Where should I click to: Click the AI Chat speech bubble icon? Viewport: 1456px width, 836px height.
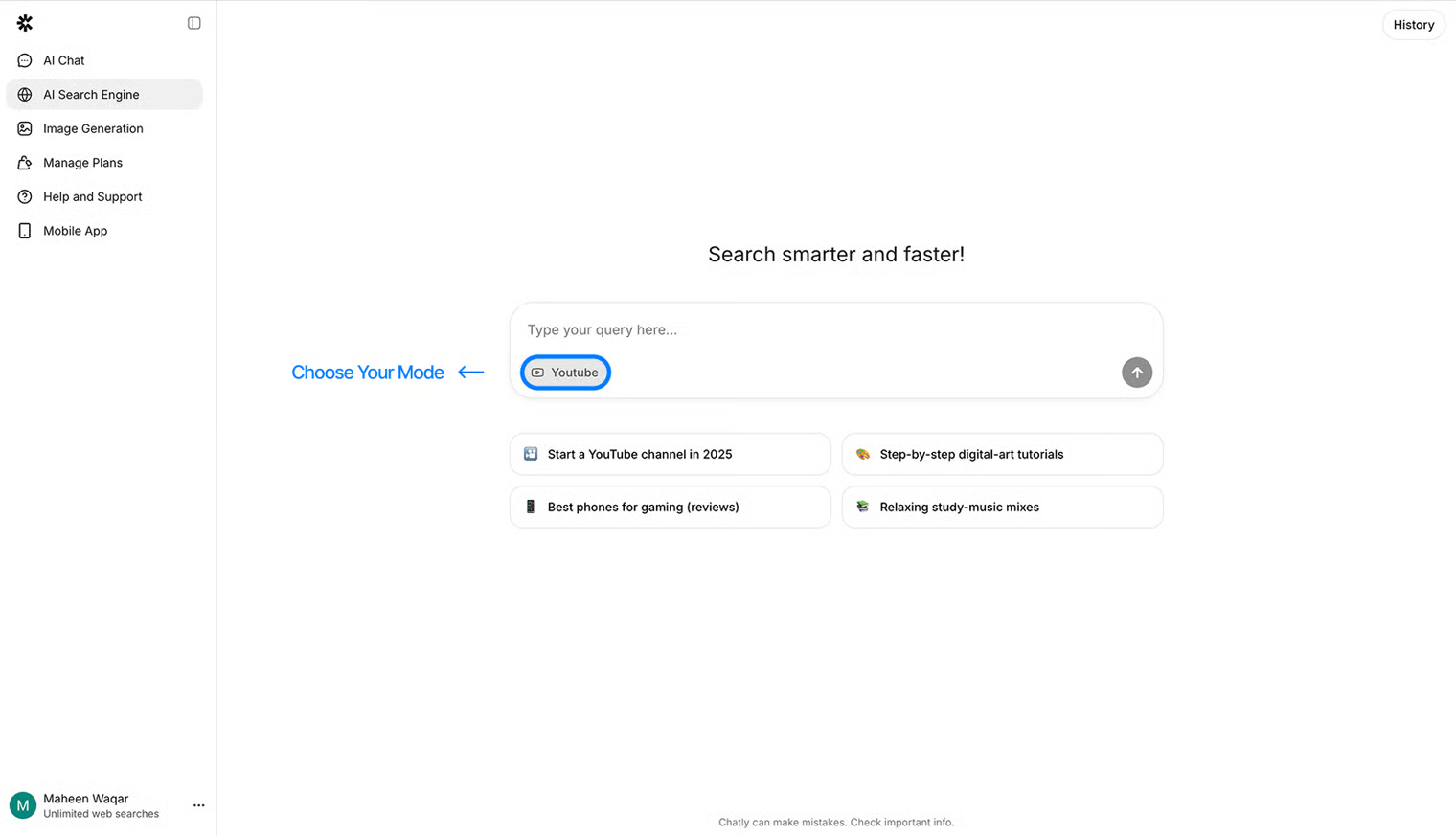pos(25,60)
